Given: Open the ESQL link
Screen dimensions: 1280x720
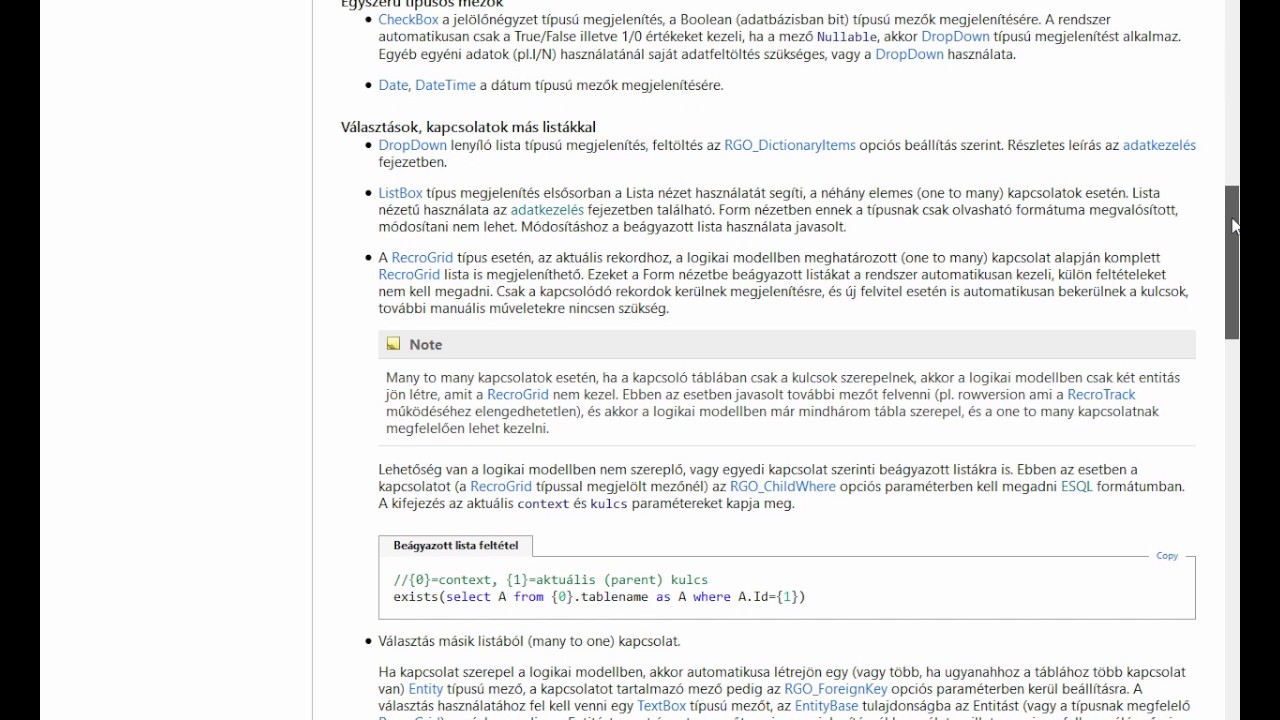Looking at the screenshot, I should 1077,486.
